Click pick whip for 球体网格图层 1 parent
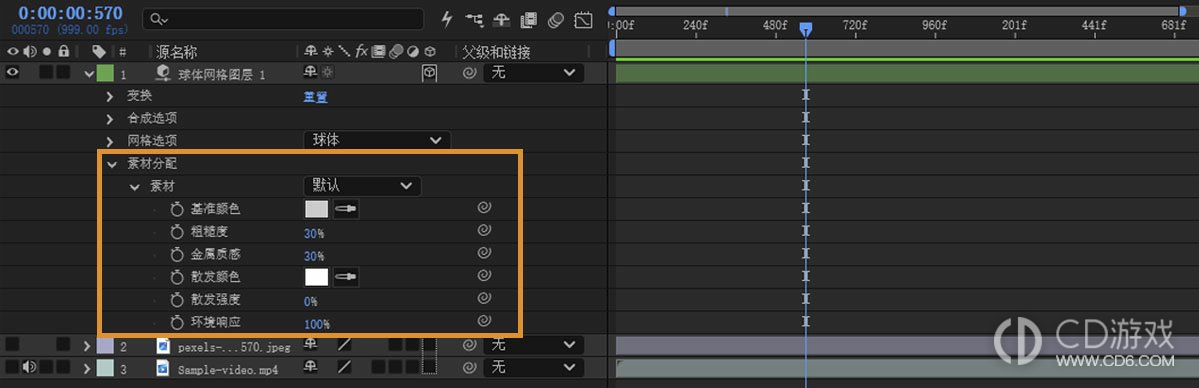Screen dimensions: 1199x388 [x=470, y=73]
